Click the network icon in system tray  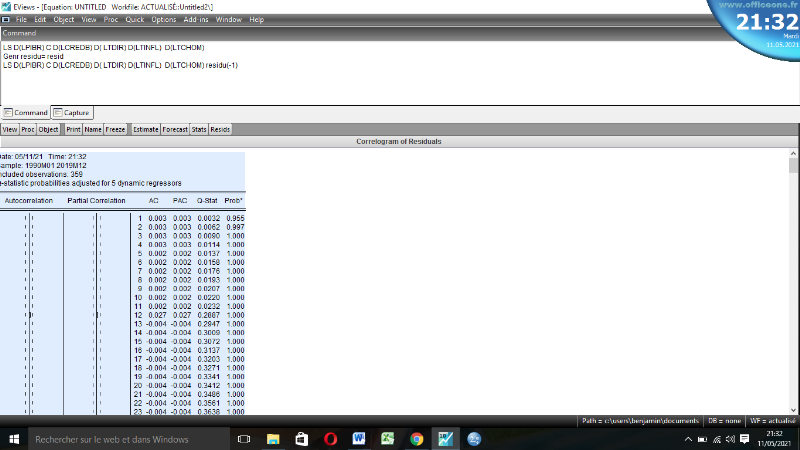(717, 439)
